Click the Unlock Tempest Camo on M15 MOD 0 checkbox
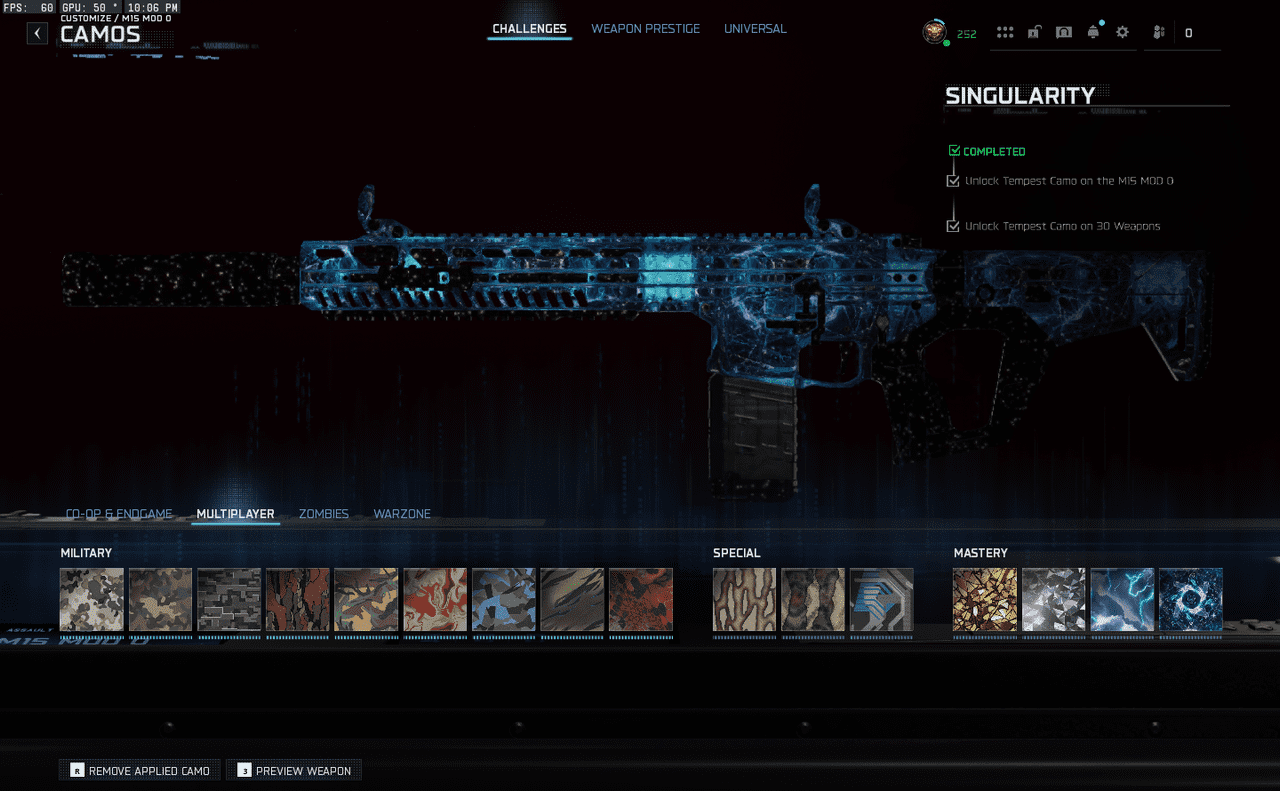This screenshot has height=791, width=1280. click(953, 181)
